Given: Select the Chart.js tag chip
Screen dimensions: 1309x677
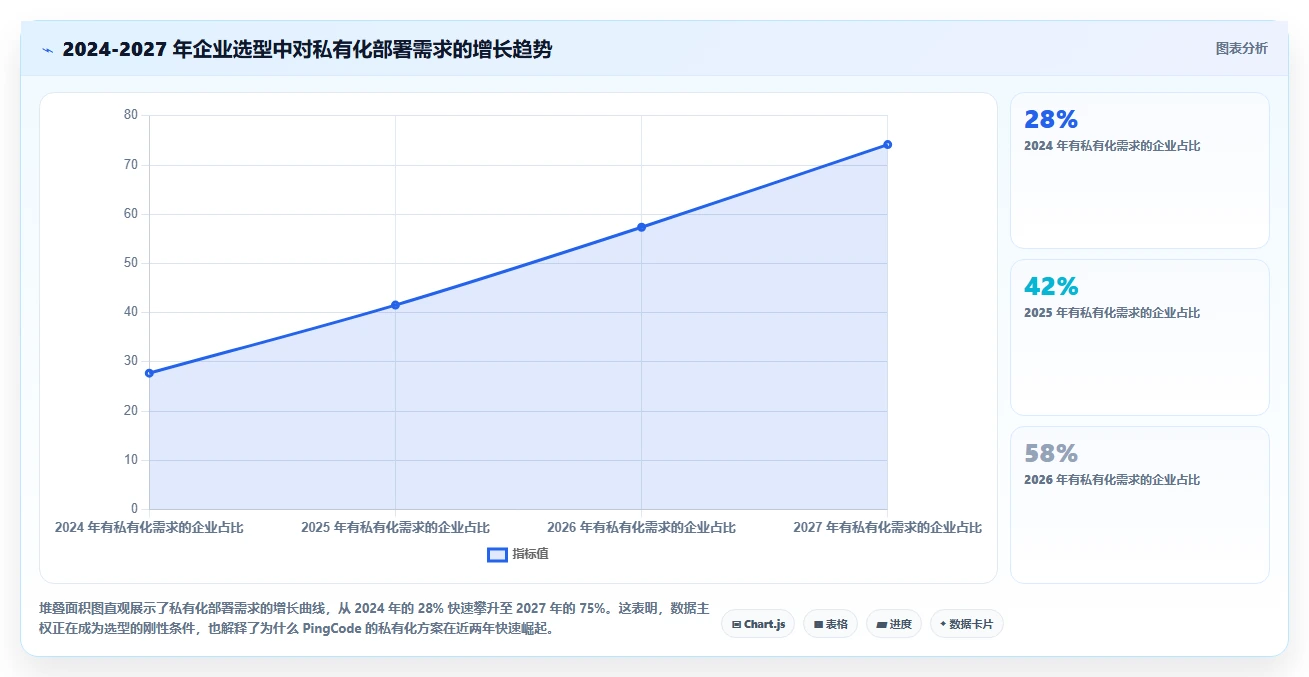Looking at the screenshot, I should (758, 624).
